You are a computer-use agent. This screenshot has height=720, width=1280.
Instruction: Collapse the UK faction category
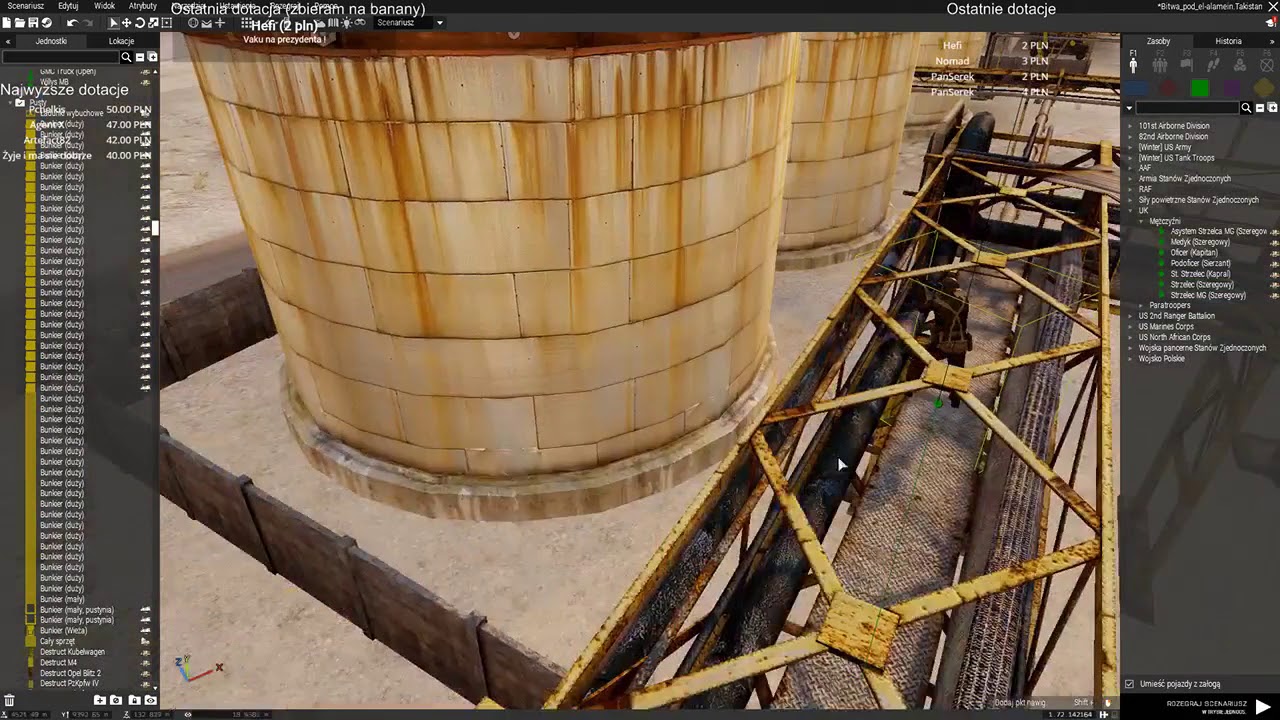click(x=1130, y=211)
